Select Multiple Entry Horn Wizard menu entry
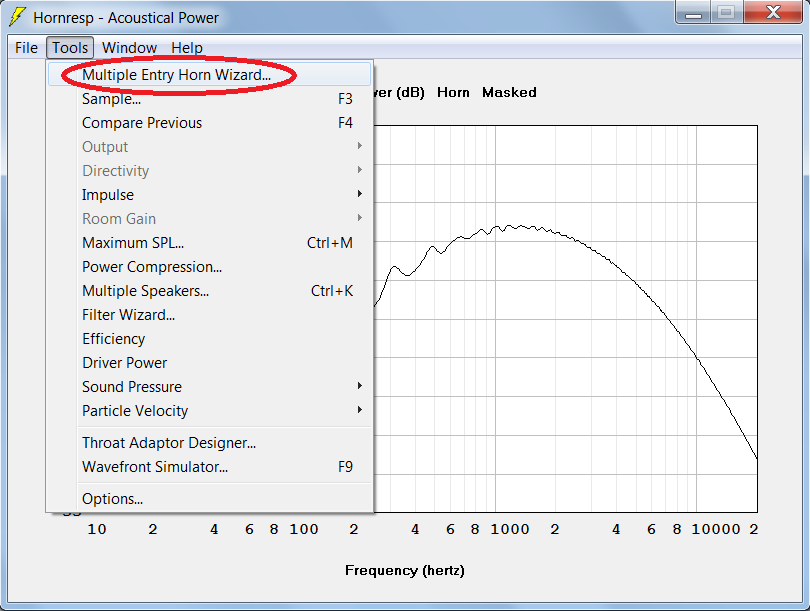The width and height of the screenshot is (810, 611). pyautogui.click(x=209, y=74)
